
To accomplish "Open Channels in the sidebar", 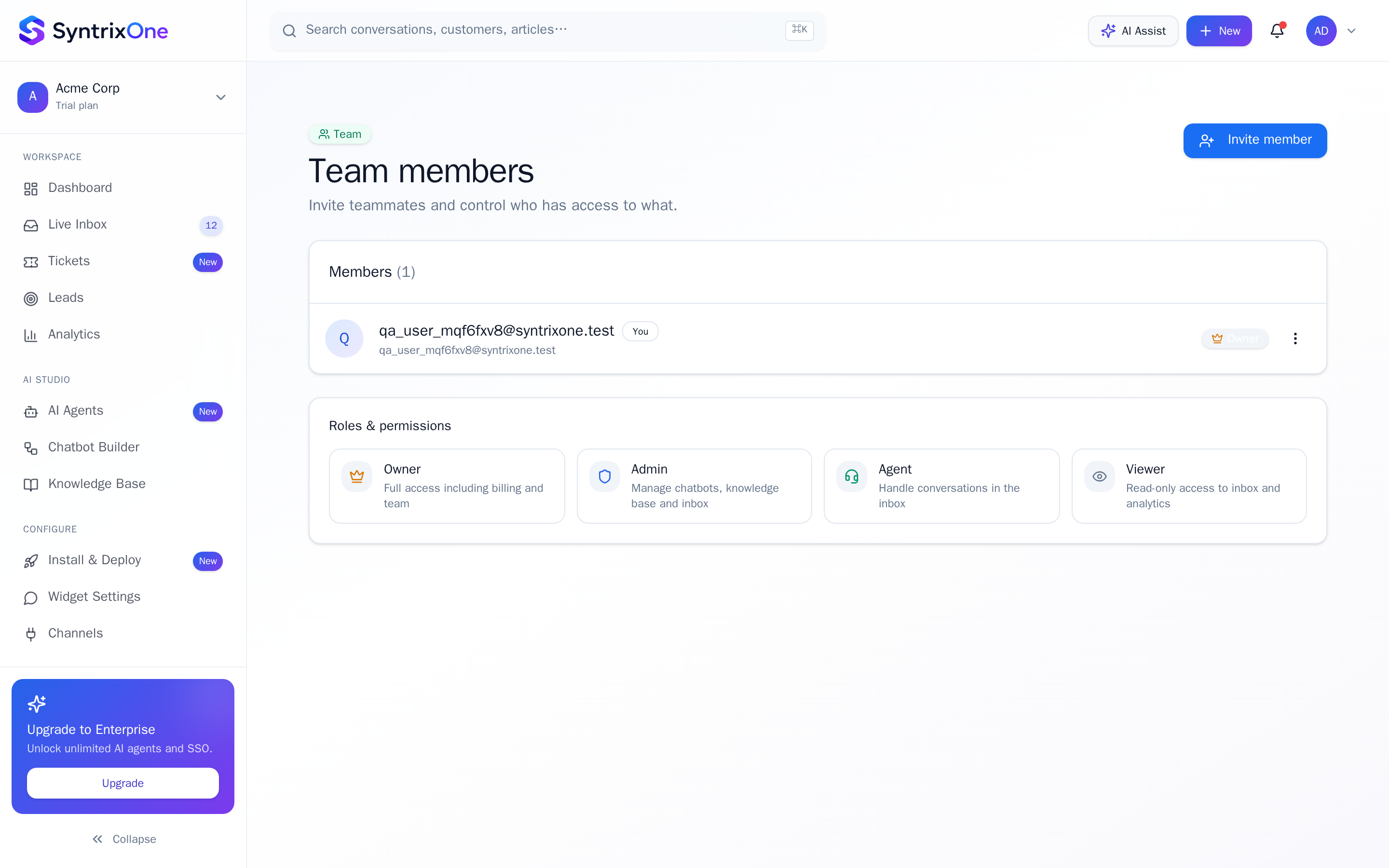I will point(123,634).
